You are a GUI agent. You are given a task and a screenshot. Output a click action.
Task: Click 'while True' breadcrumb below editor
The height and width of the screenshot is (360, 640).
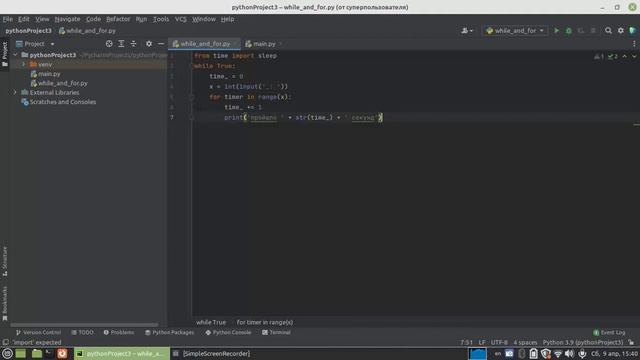click(211, 322)
